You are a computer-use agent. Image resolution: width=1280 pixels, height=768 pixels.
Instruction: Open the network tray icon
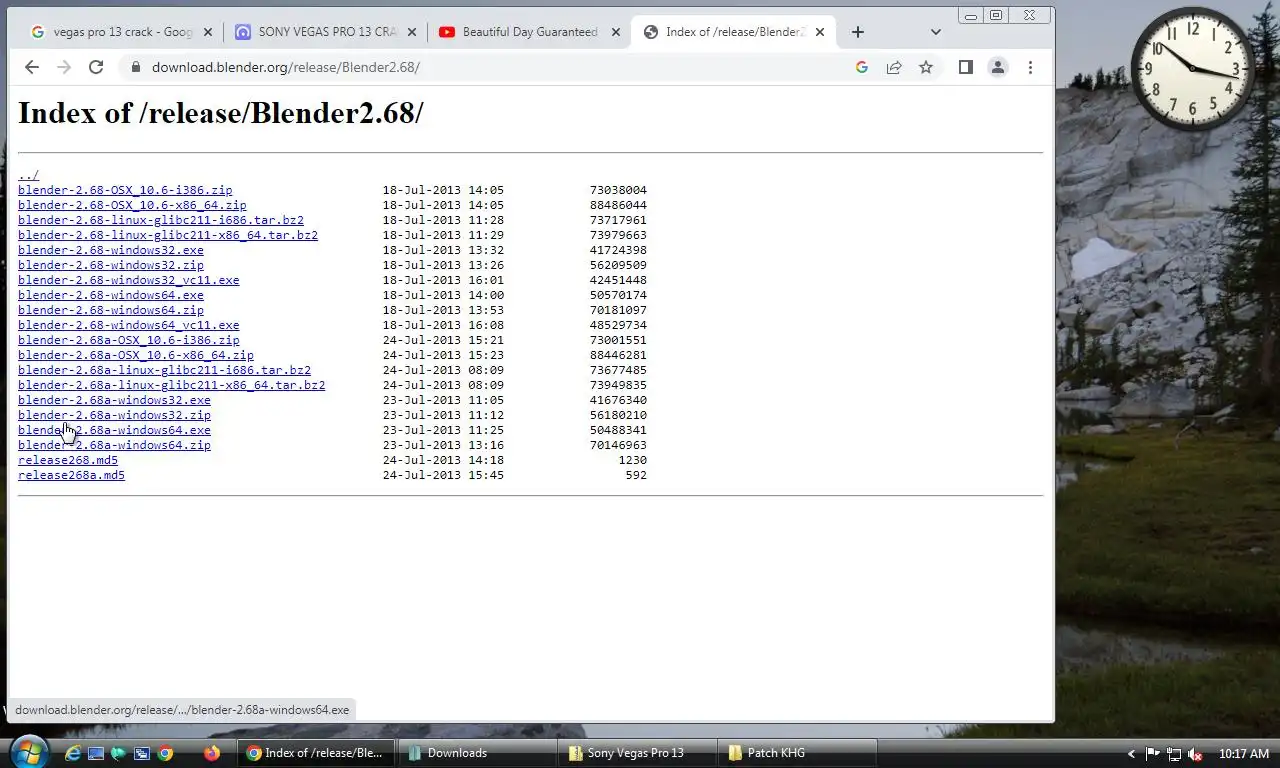1174,754
